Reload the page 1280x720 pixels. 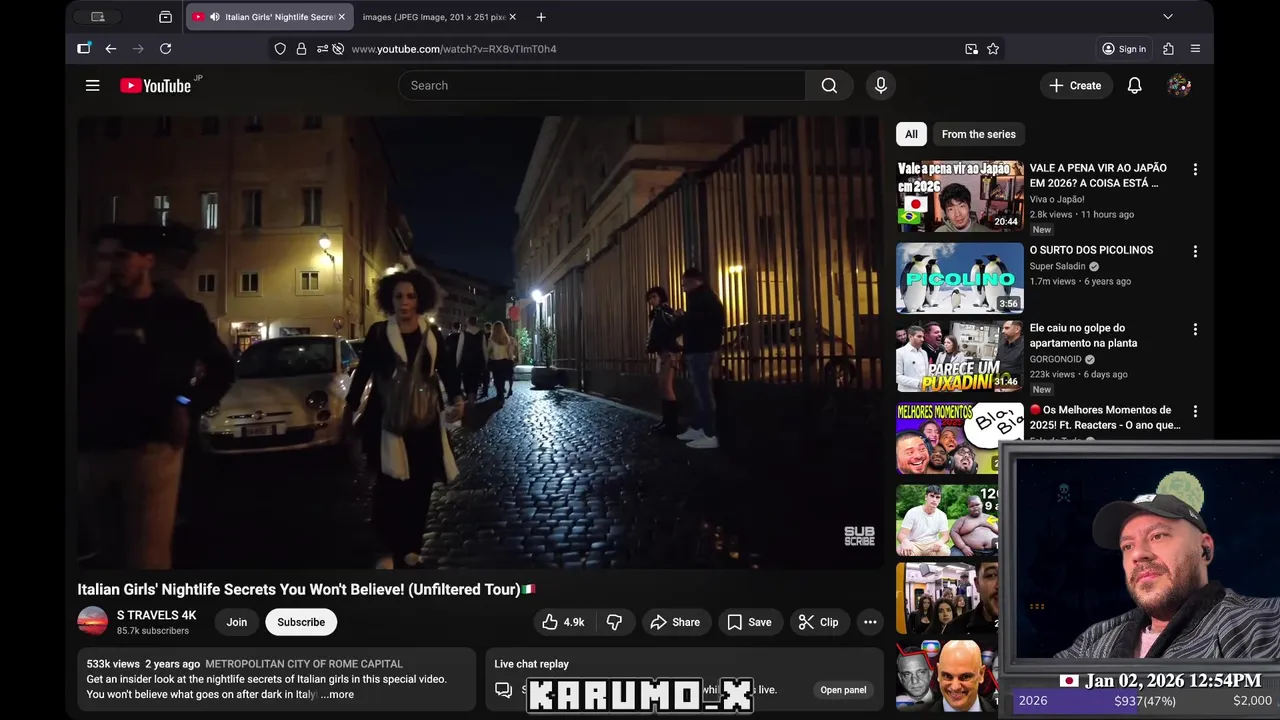tap(166, 49)
